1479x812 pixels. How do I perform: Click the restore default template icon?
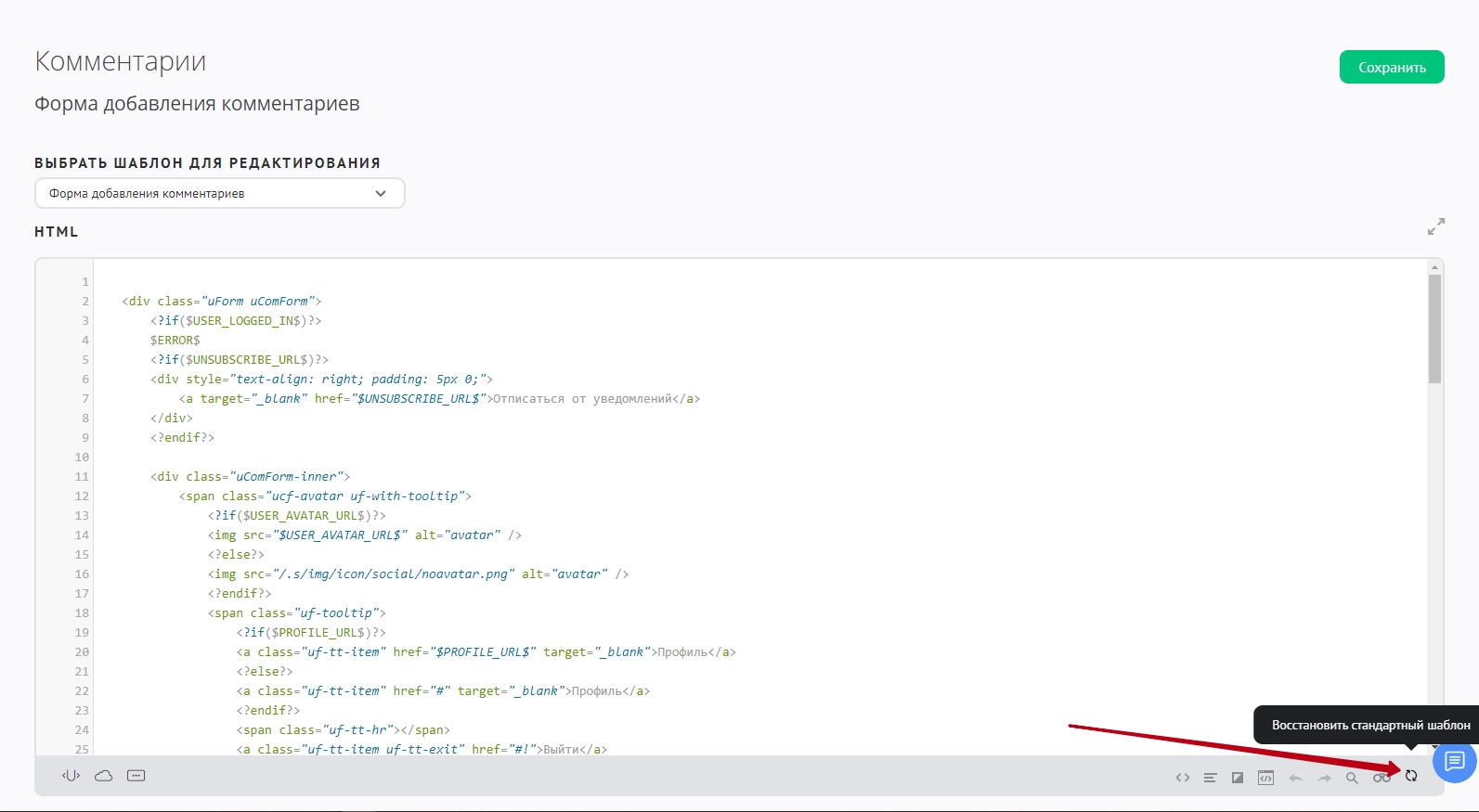[1411, 777]
